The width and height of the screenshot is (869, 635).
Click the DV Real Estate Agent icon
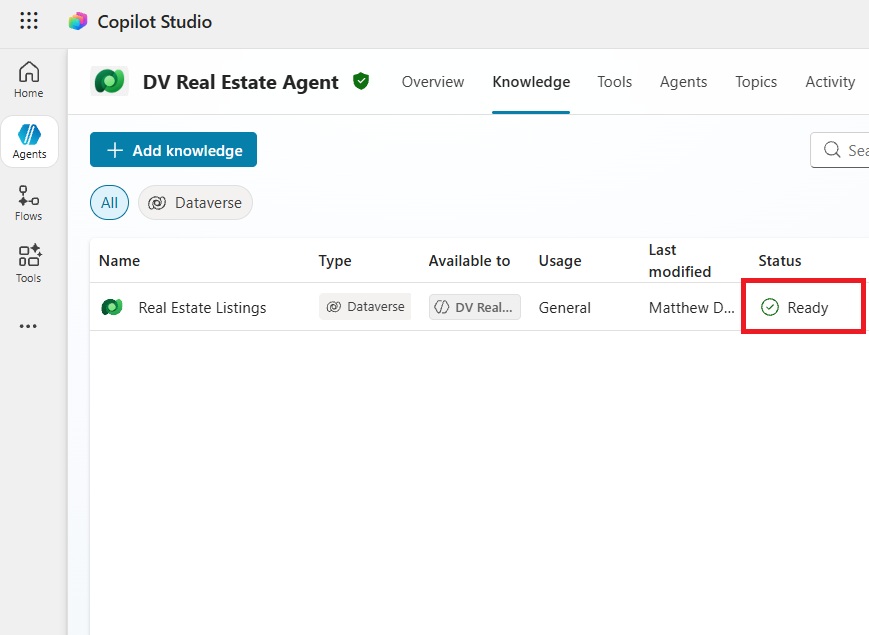(x=109, y=82)
